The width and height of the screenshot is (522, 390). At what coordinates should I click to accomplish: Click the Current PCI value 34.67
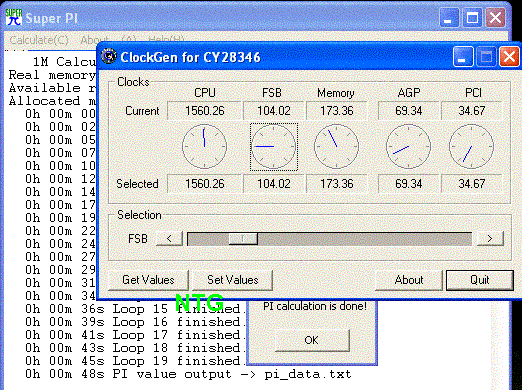[472, 111]
